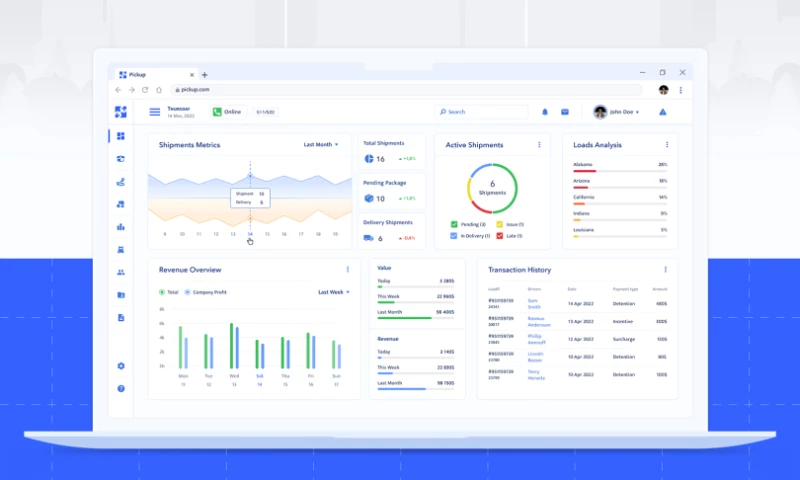
Task: Toggle the Pending checkbox in Active Shipments
Action: tap(454, 224)
